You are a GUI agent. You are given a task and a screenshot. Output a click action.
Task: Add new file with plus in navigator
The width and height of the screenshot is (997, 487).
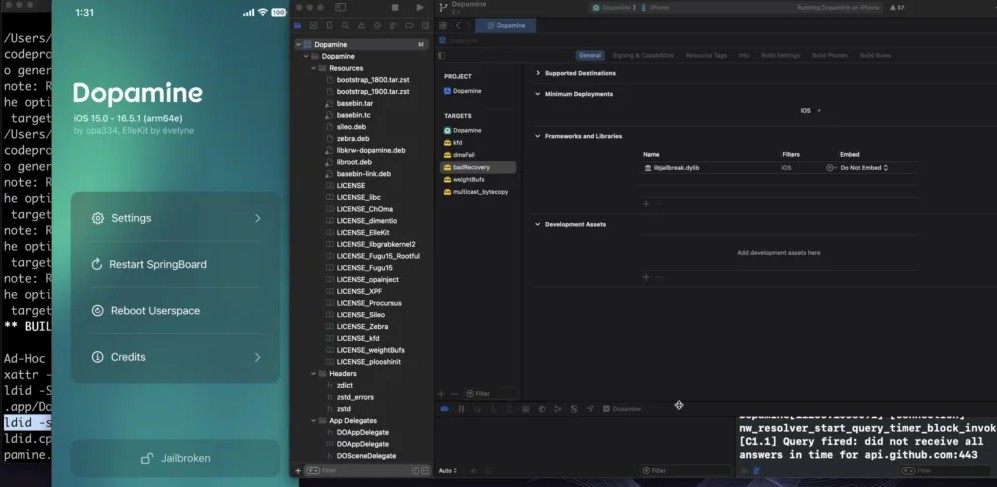tap(298, 470)
